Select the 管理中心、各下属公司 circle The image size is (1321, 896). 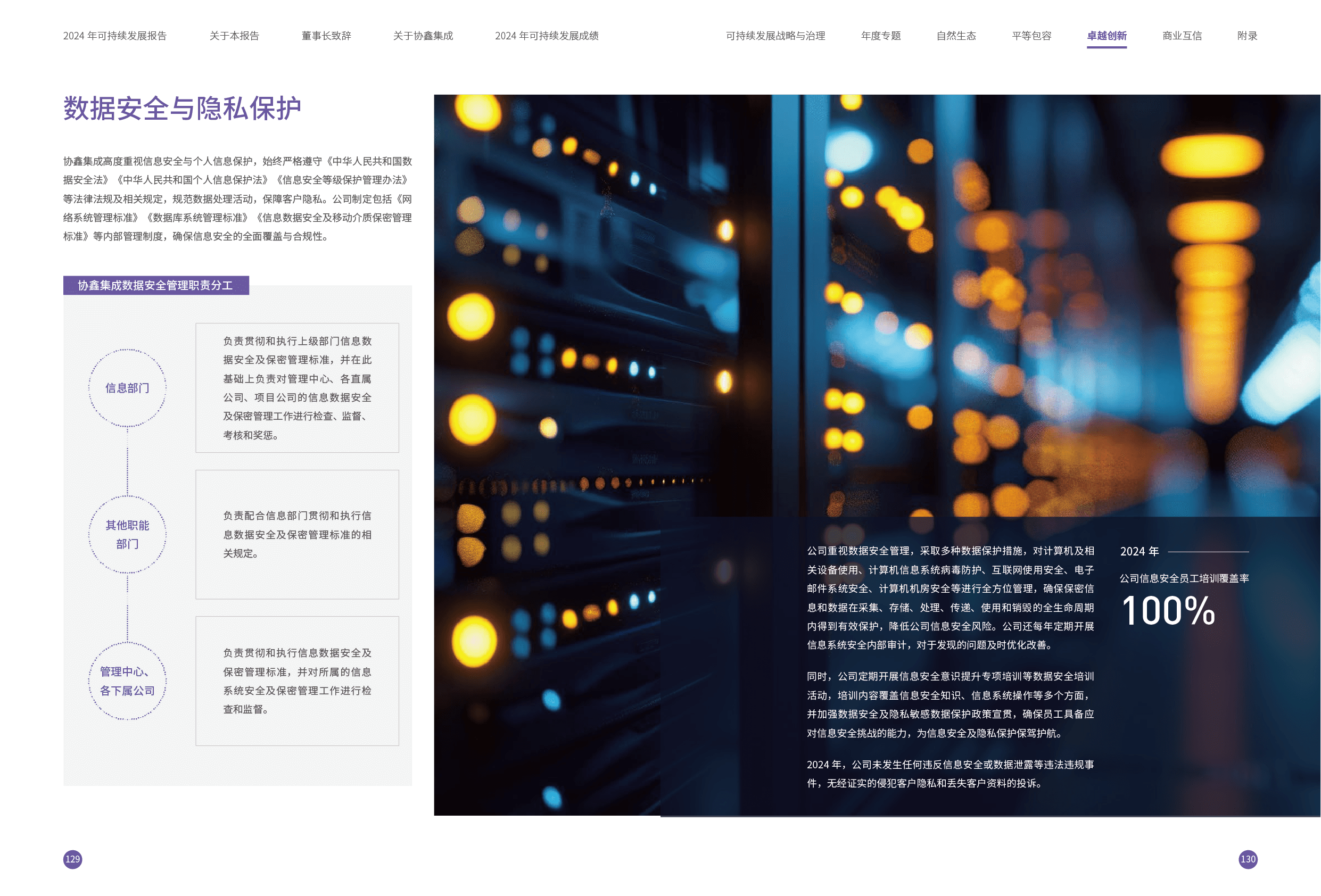(x=127, y=681)
